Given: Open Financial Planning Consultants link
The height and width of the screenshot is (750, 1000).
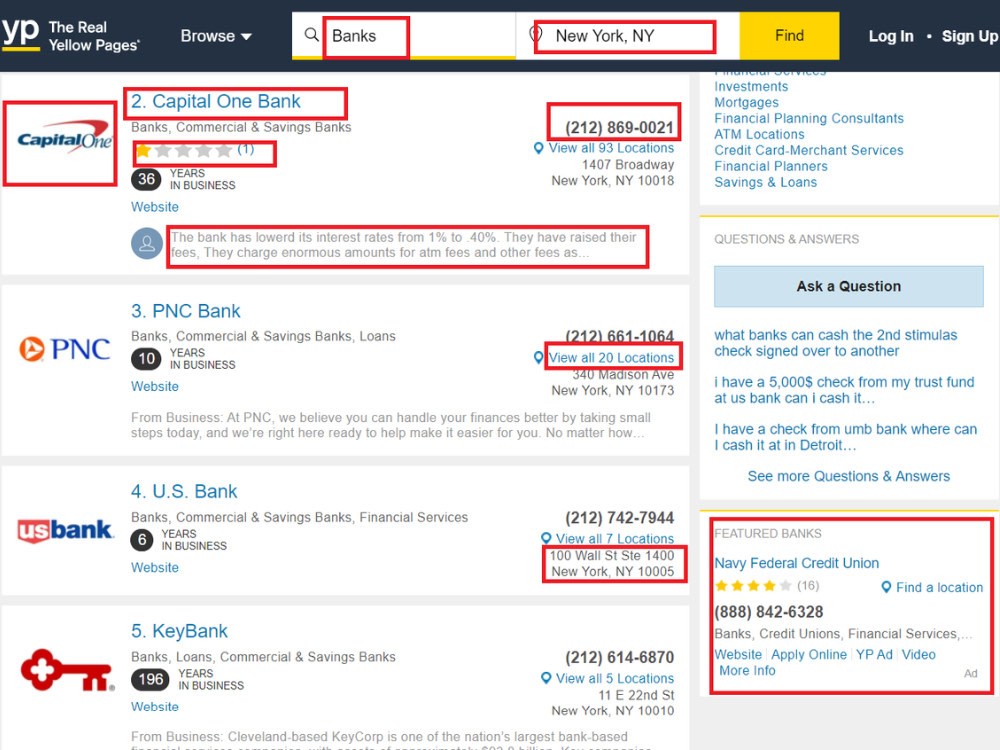Looking at the screenshot, I should click(x=809, y=118).
